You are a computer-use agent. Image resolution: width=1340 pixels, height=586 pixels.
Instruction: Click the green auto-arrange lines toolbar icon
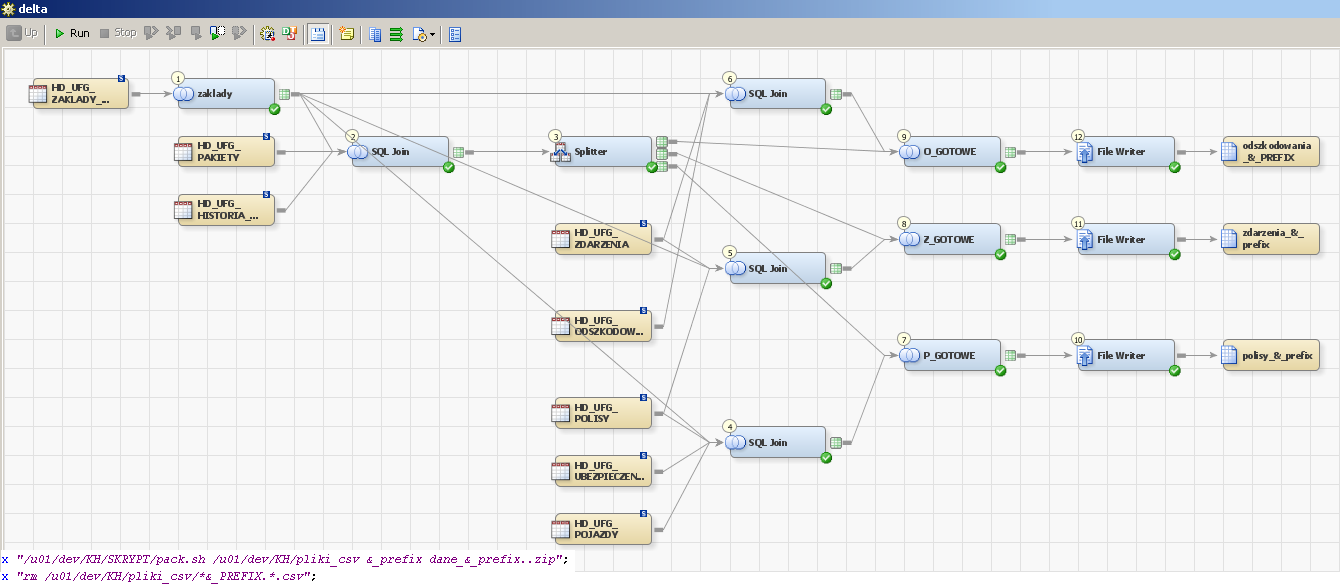tap(396, 33)
